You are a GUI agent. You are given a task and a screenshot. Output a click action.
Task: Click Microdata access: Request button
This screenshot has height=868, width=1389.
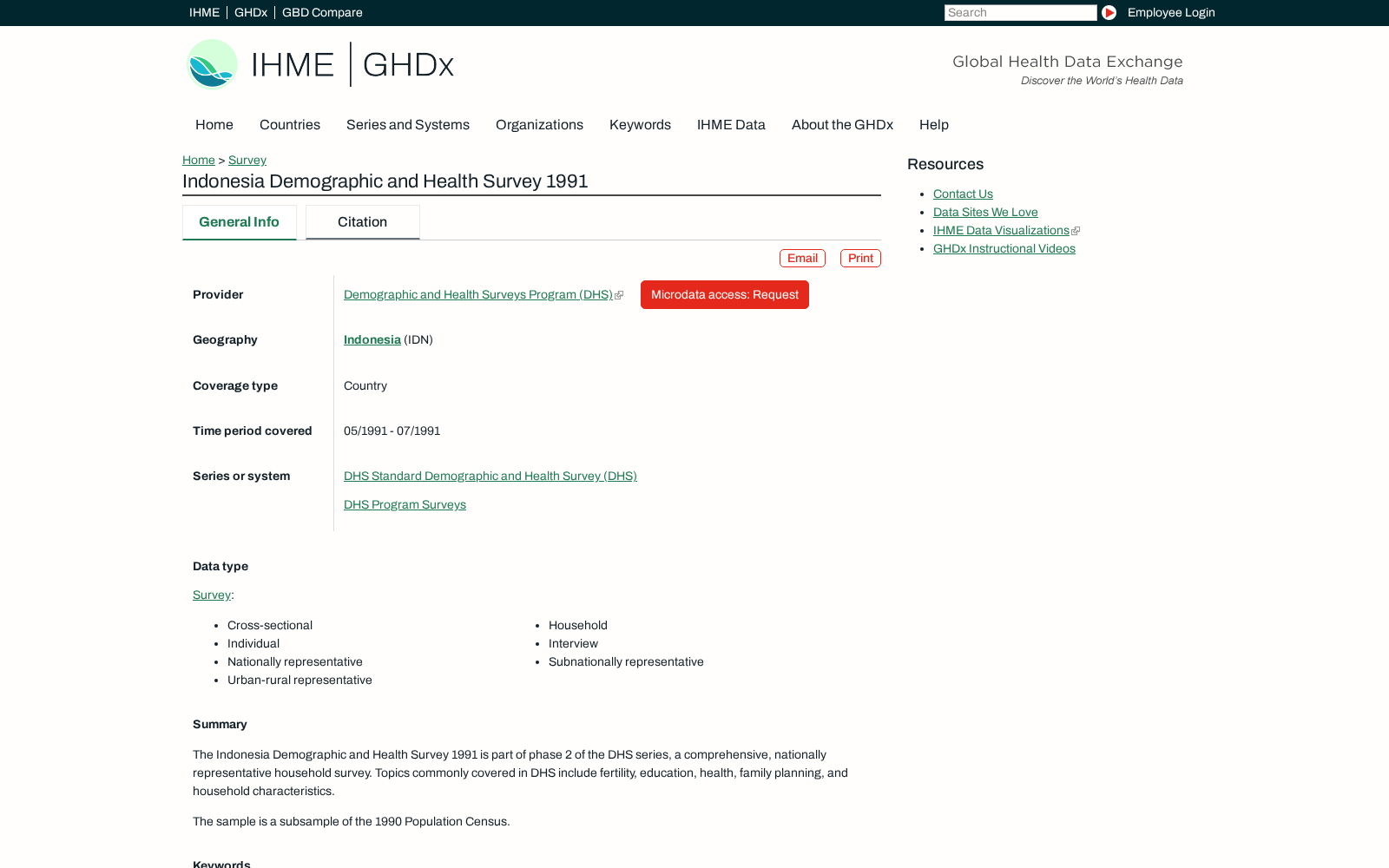click(725, 294)
